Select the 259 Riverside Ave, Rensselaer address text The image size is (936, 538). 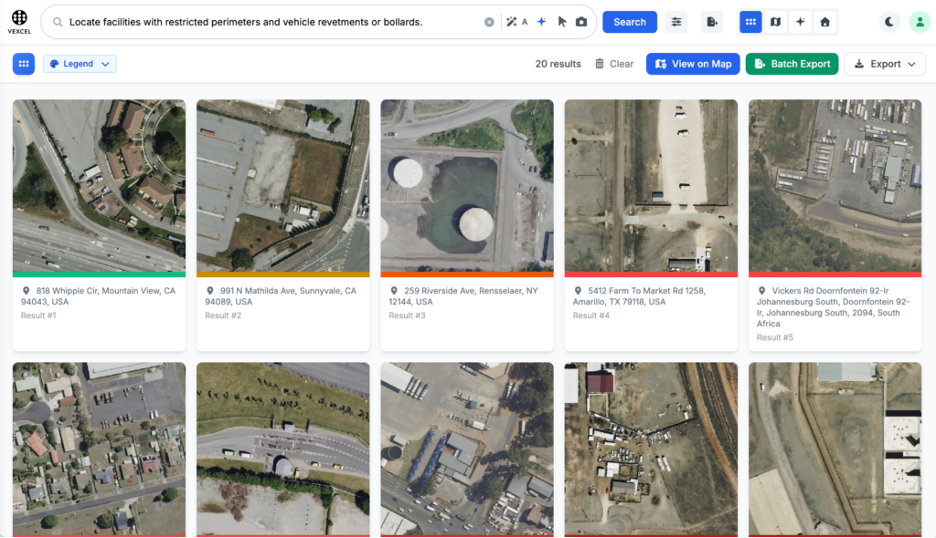tap(464, 296)
